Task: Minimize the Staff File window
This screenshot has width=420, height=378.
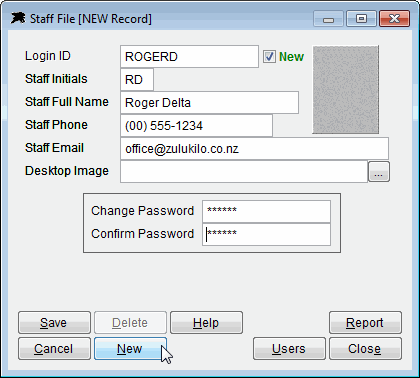Action: (x=328, y=19)
